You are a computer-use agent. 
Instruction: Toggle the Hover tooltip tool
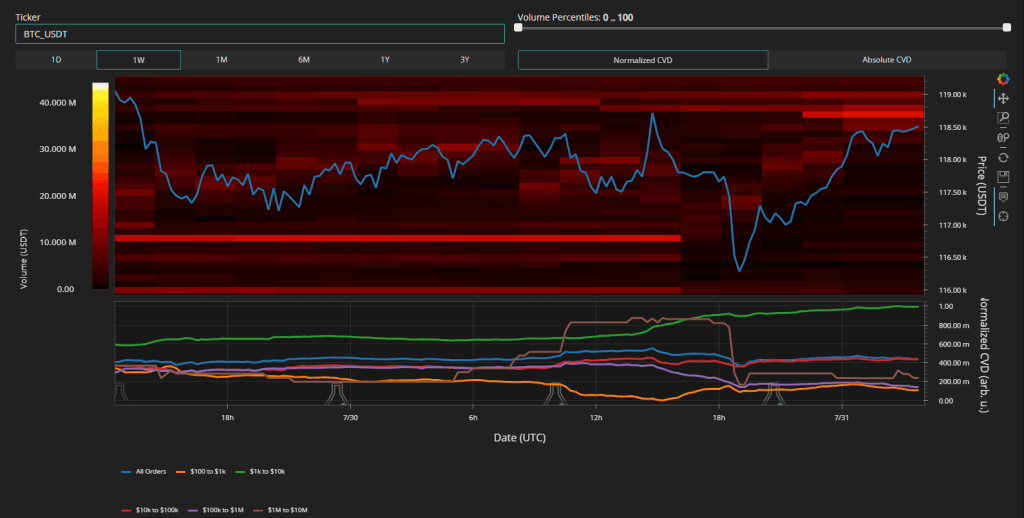1003,197
